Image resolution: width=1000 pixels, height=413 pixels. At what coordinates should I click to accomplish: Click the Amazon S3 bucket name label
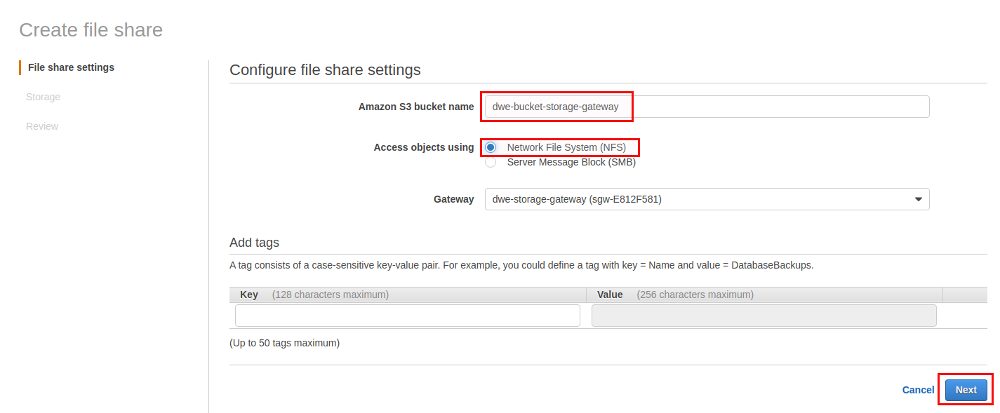point(416,107)
